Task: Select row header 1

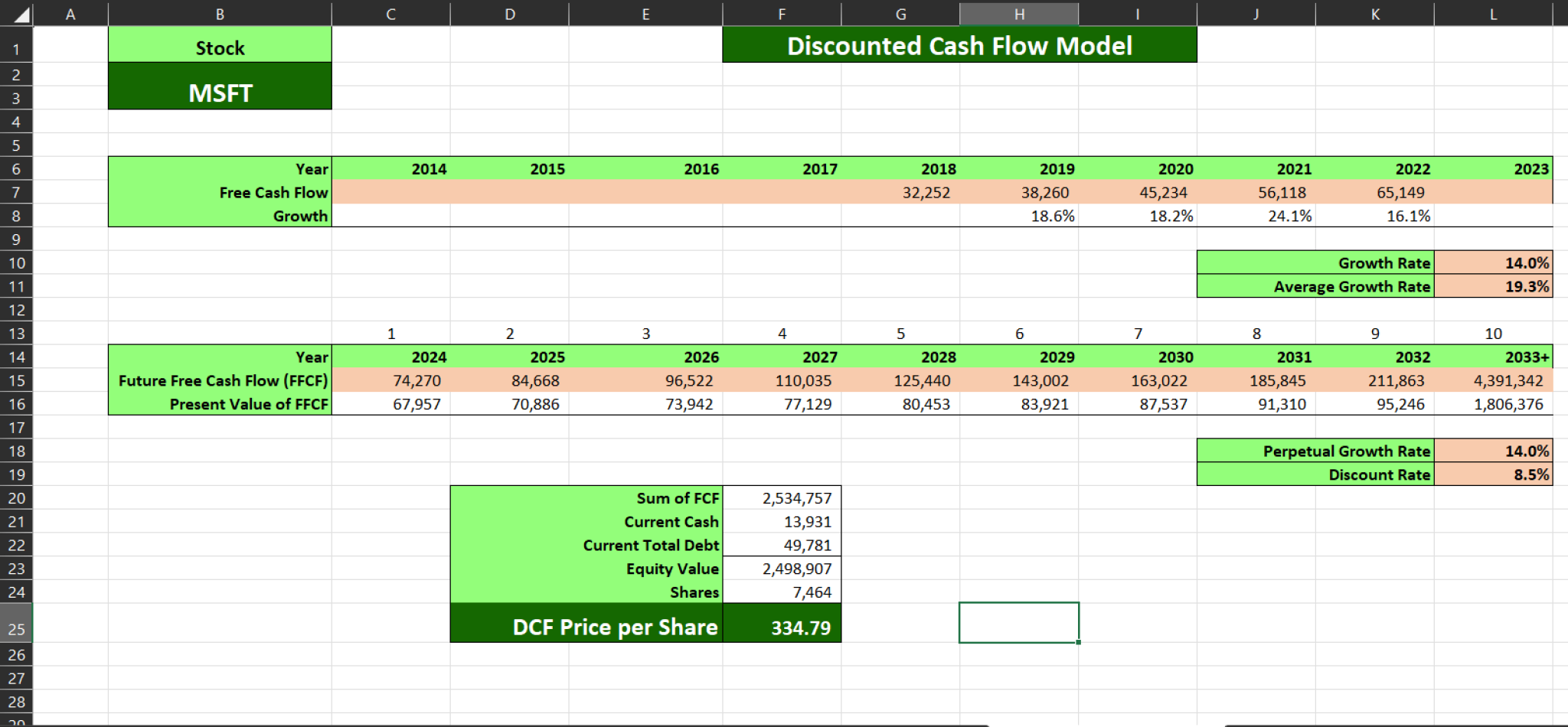Action: click(x=15, y=46)
